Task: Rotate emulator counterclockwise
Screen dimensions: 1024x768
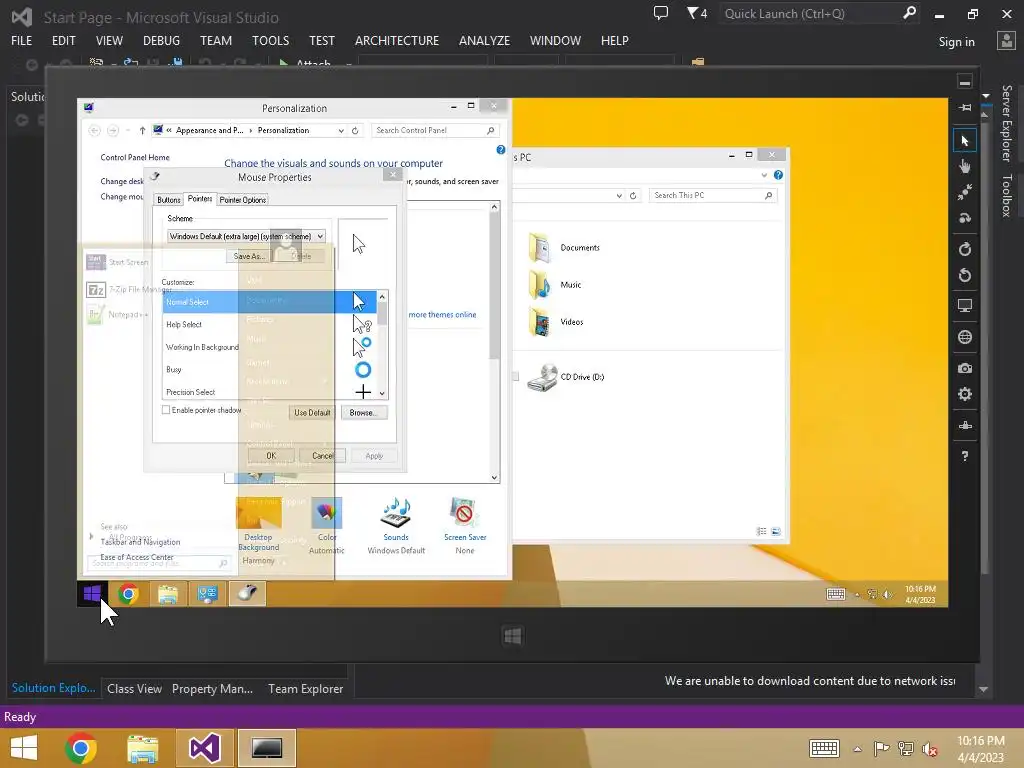Action: pyautogui.click(x=965, y=276)
